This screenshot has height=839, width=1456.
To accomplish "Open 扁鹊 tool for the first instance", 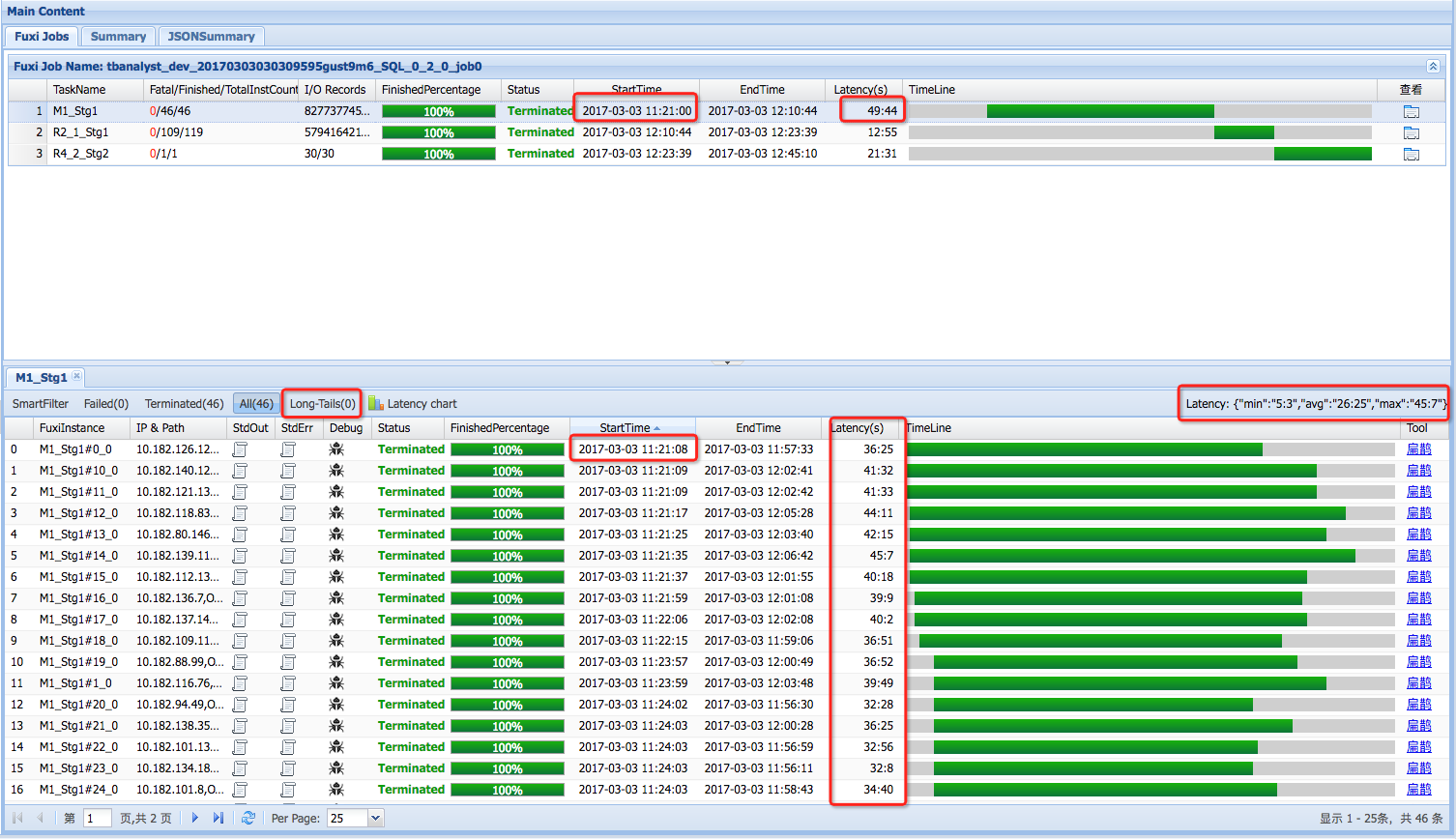I will 1418,448.
